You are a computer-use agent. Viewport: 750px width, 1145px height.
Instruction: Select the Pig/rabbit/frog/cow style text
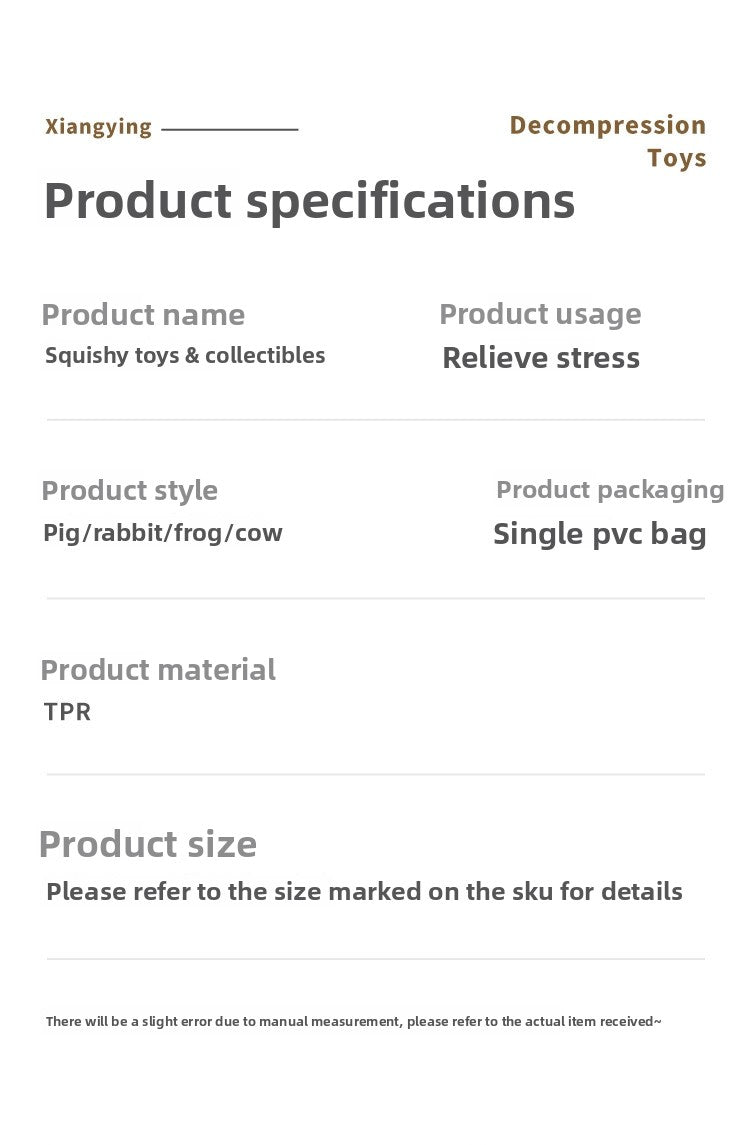click(x=163, y=533)
